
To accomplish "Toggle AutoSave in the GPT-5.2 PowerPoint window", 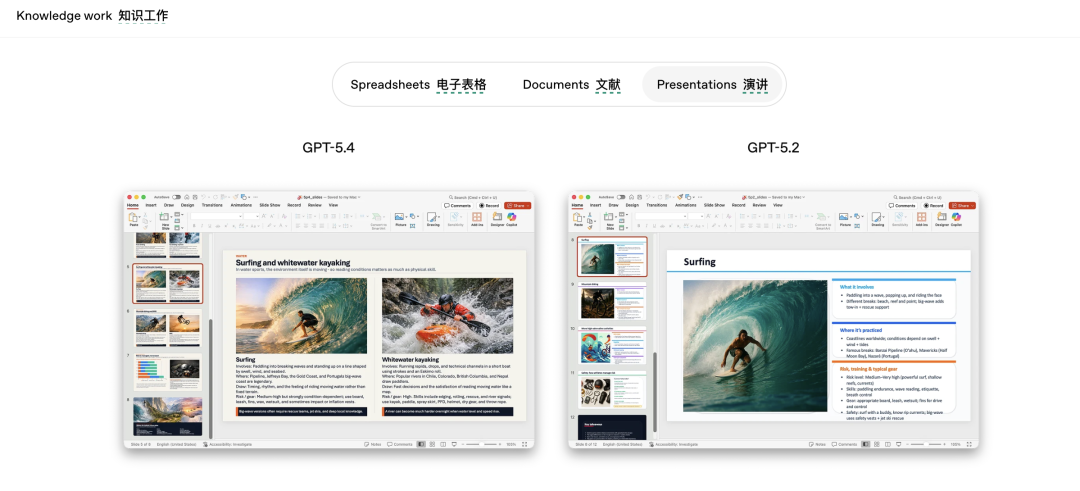I will tap(621, 197).
